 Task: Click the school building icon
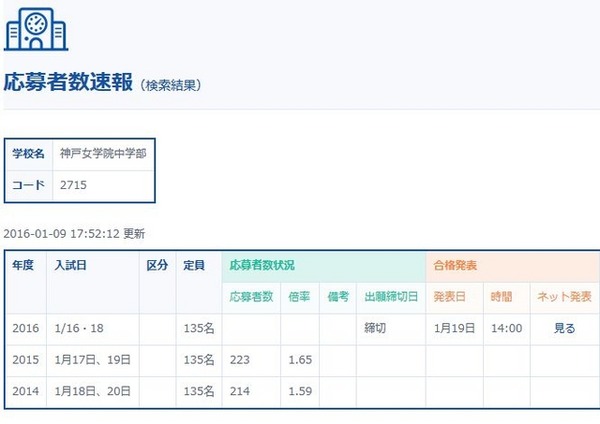[36, 29]
